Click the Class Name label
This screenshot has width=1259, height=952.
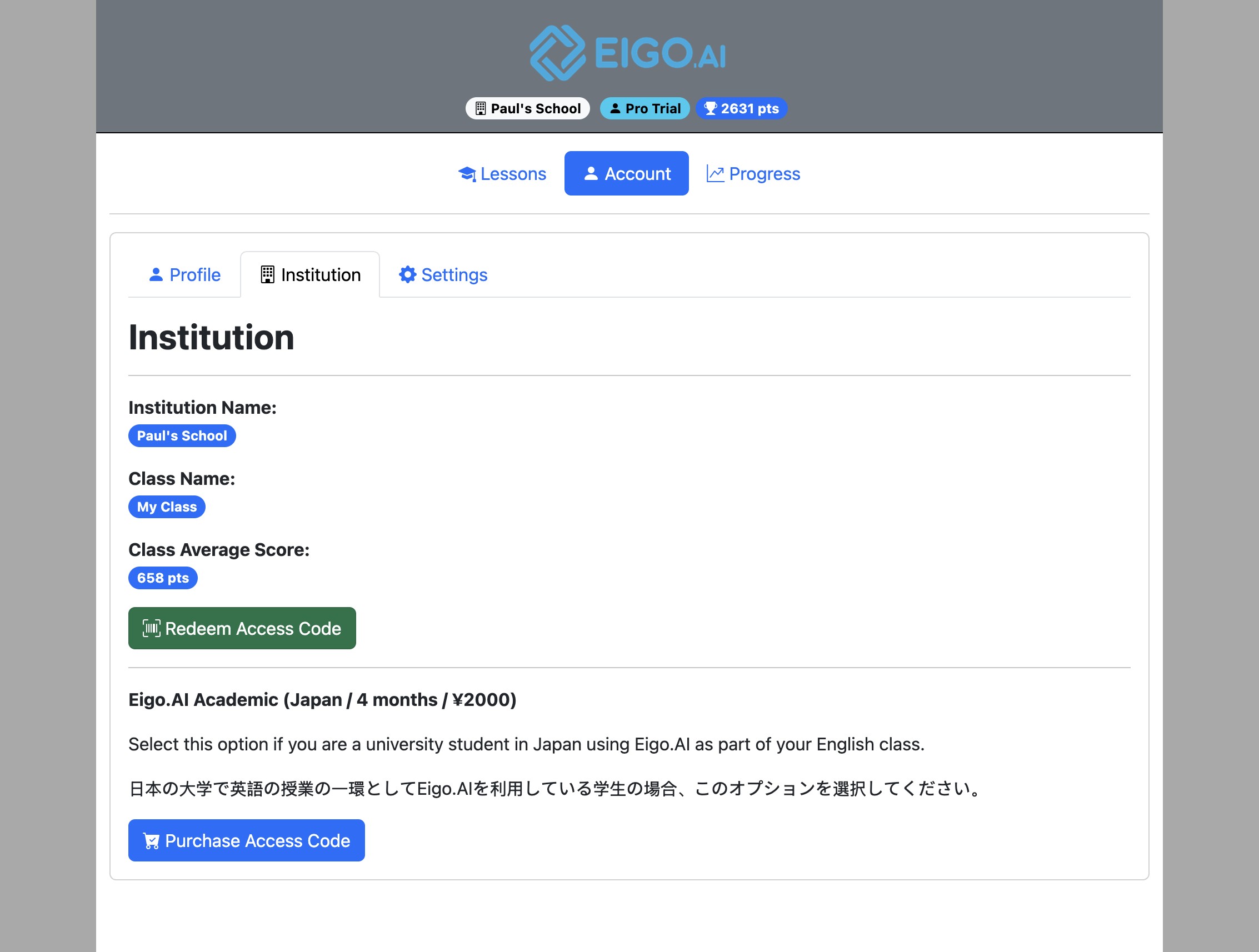tap(182, 479)
